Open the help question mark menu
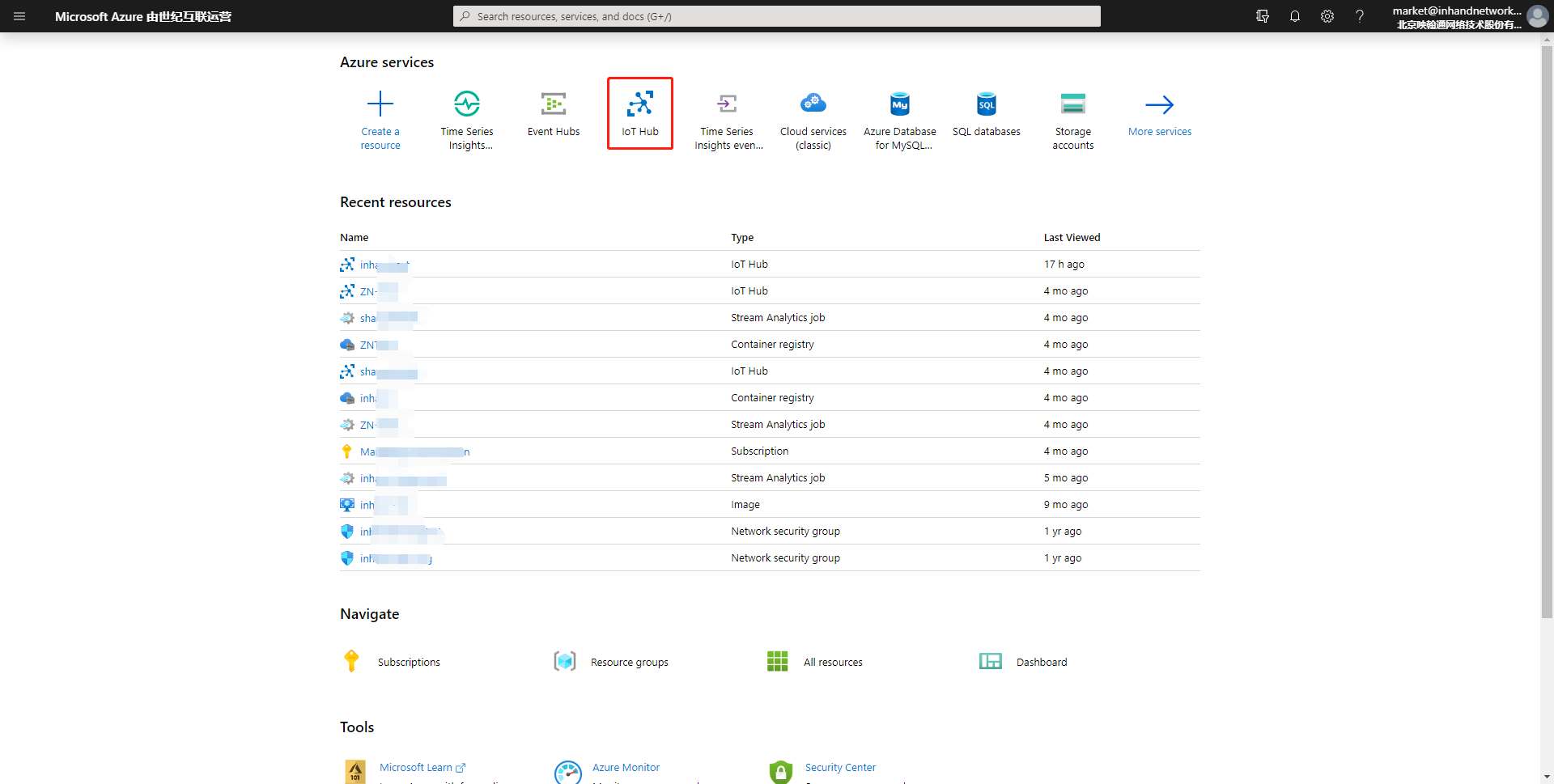 [1360, 16]
